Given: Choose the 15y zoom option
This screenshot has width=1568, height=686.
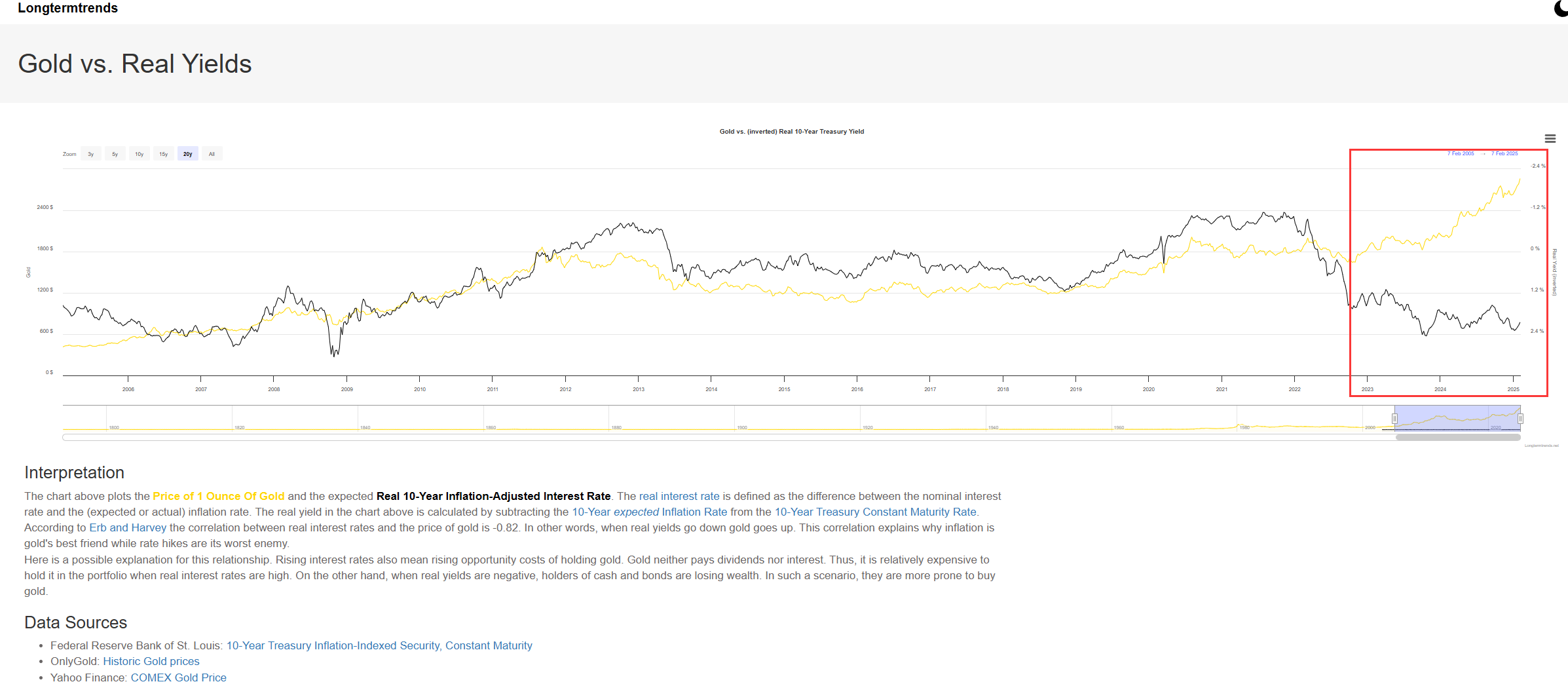Looking at the screenshot, I should pyautogui.click(x=164, y=154).
